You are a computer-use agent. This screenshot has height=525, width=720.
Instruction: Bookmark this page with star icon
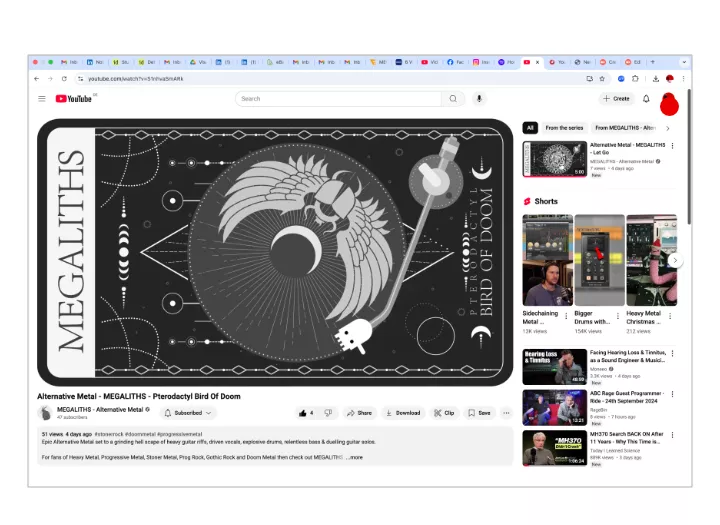(x=602, y=79)
